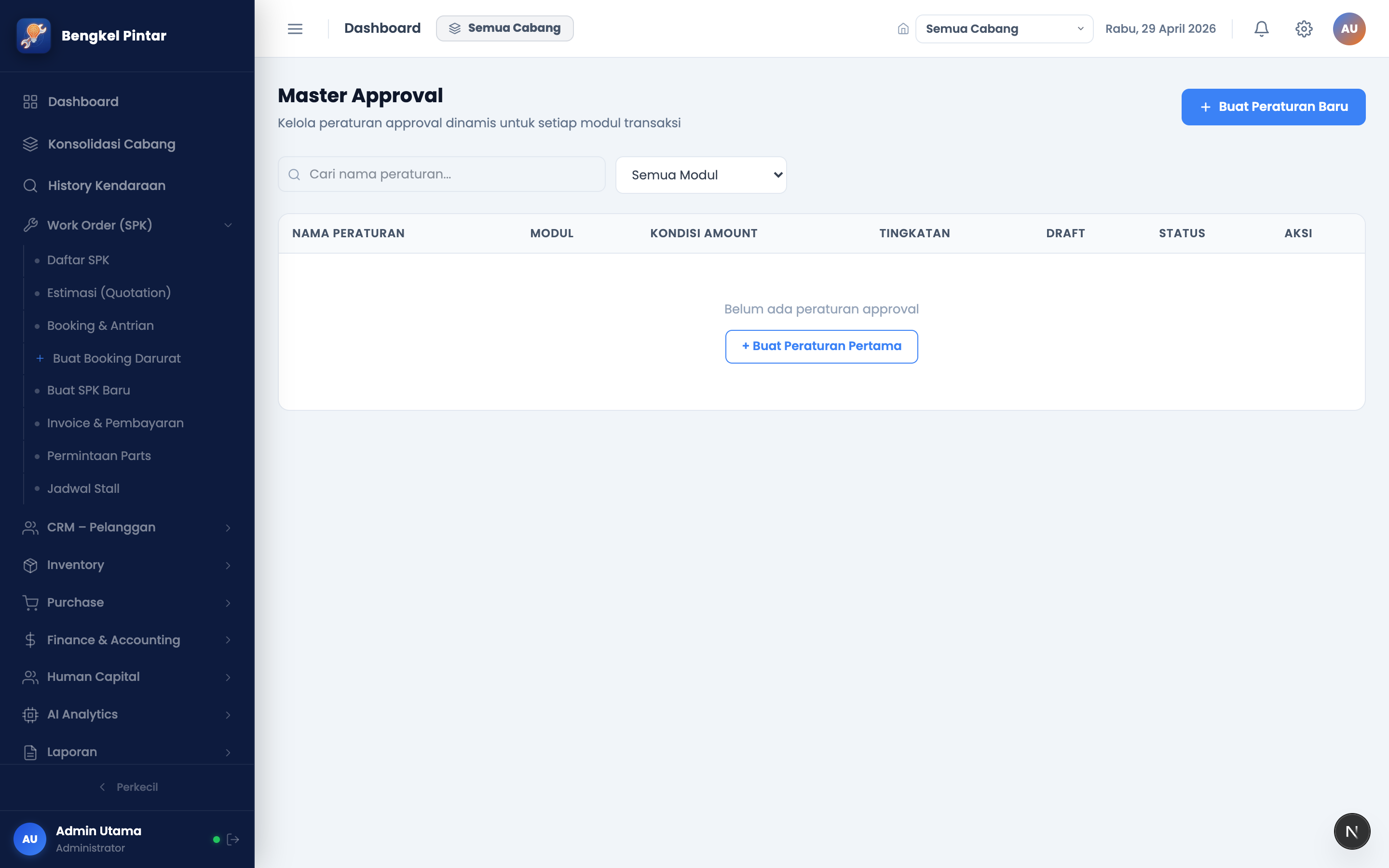Click the Dashboard grid icon in sidebar
The height and width of the screenshot is (868, 1389).
click(30, 102)
